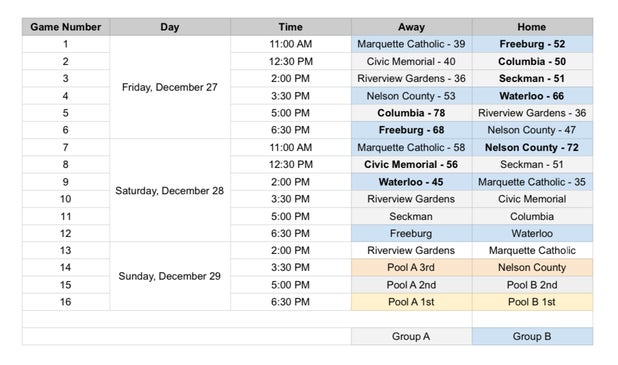Select the Group A legend cell
The height and width of the screenshot is (365, 618).
point(411,336)
